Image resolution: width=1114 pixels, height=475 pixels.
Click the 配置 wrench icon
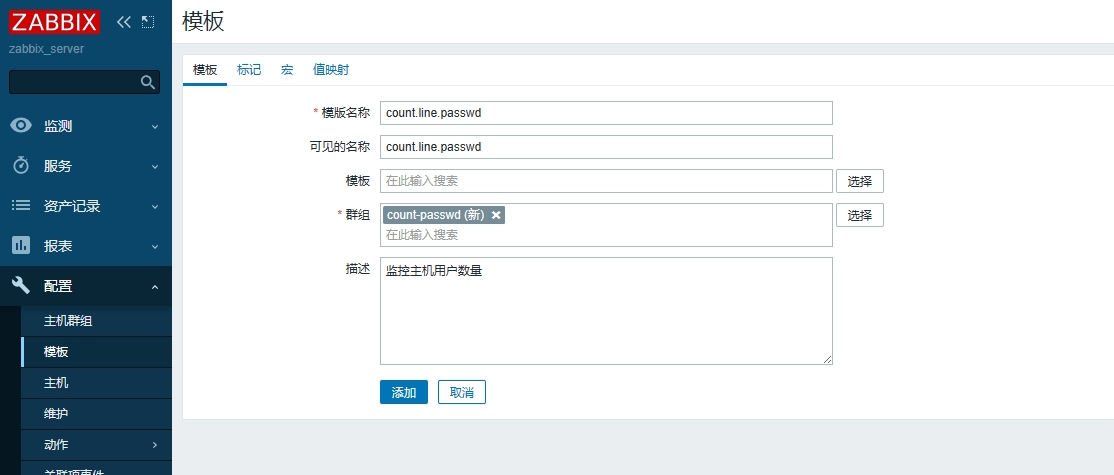[21, 286]
